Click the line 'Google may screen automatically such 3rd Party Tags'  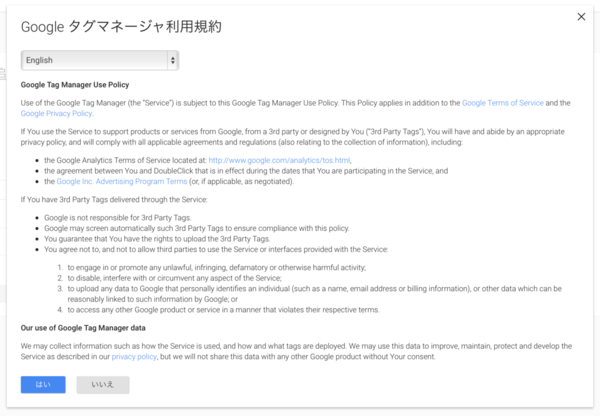click(197, 228)
